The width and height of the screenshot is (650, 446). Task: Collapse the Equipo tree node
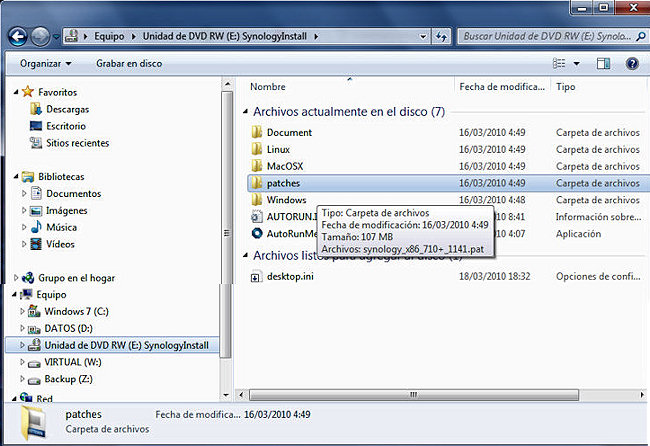(x=15, y=295)
